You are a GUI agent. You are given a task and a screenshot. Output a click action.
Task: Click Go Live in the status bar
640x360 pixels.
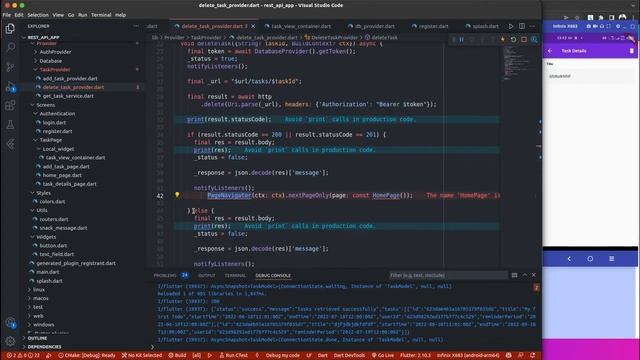[x=383, y=355]
